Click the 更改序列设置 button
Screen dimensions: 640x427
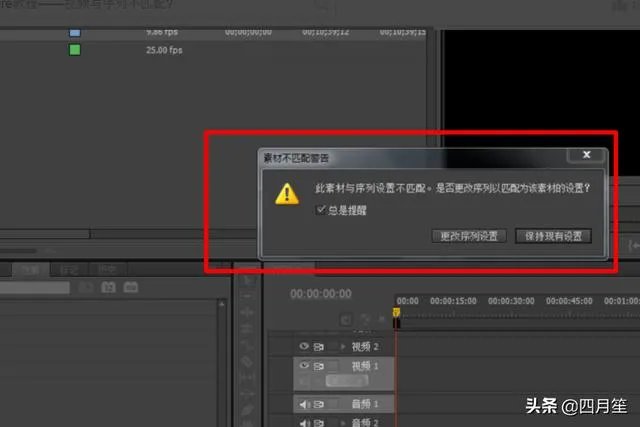(x=469, y=236)
